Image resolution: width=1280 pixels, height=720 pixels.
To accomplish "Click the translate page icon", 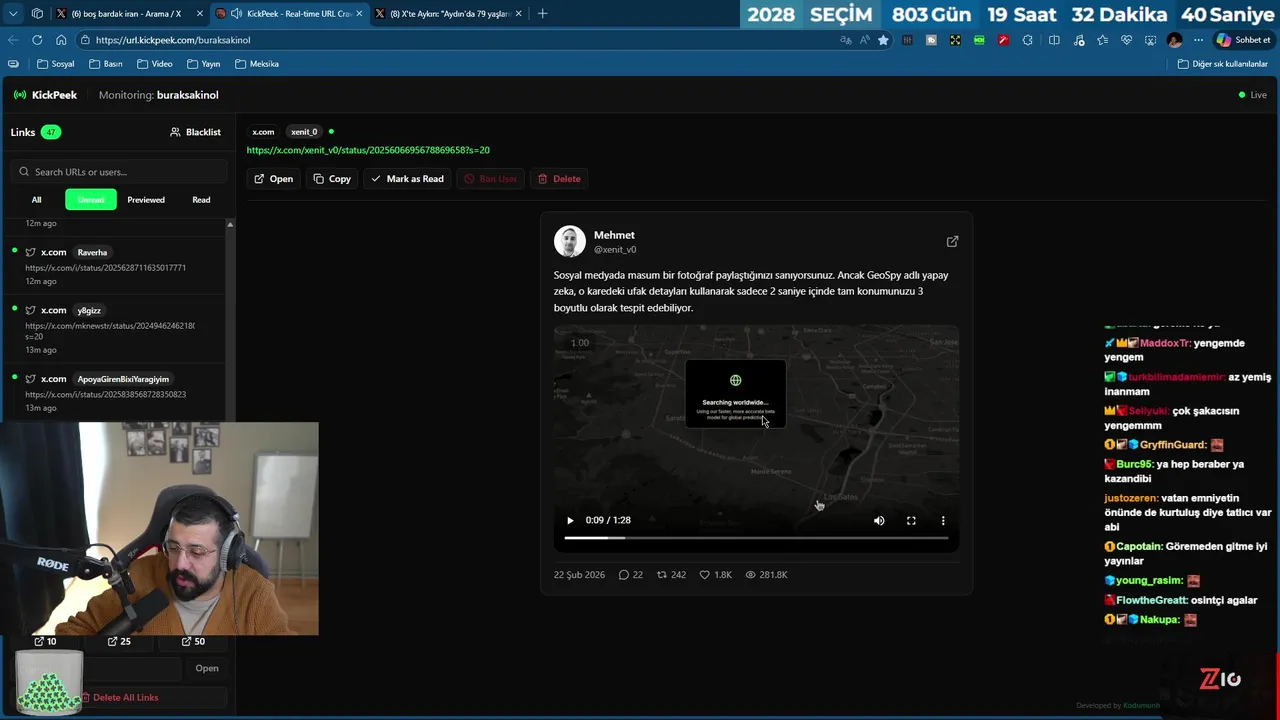I will 846,40.
